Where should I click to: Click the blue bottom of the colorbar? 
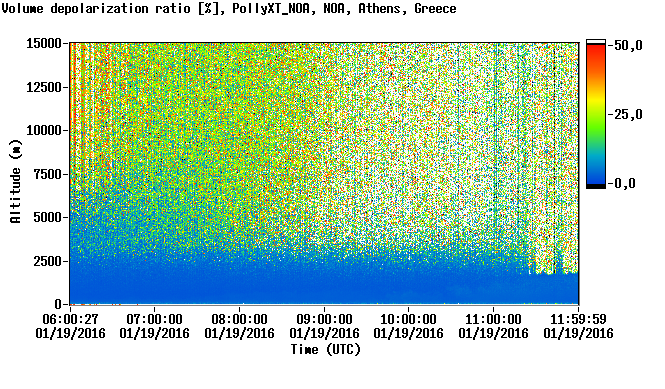(x=596, y=178)
